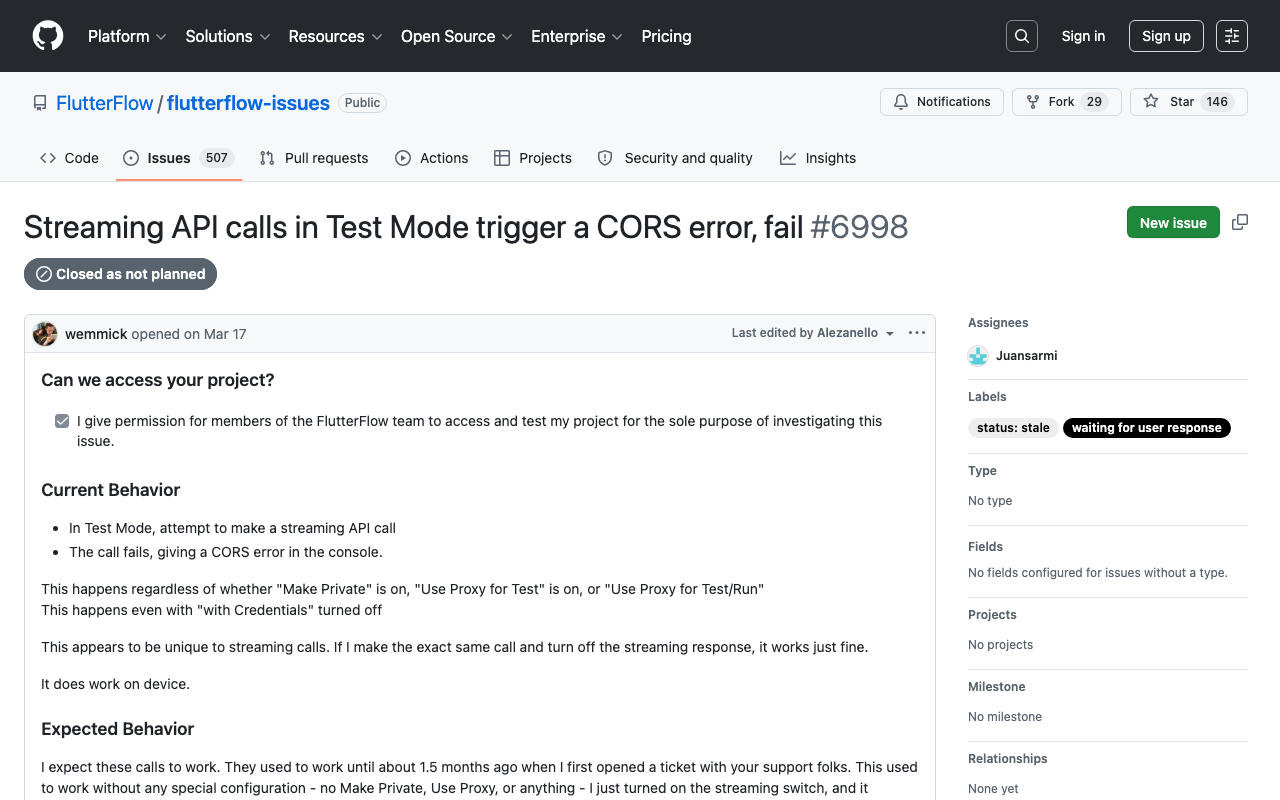The width and height of the screenshot is (1280, 800).
Task: Open the FlutterFlow organization link
Action: [x=105, y=103]
